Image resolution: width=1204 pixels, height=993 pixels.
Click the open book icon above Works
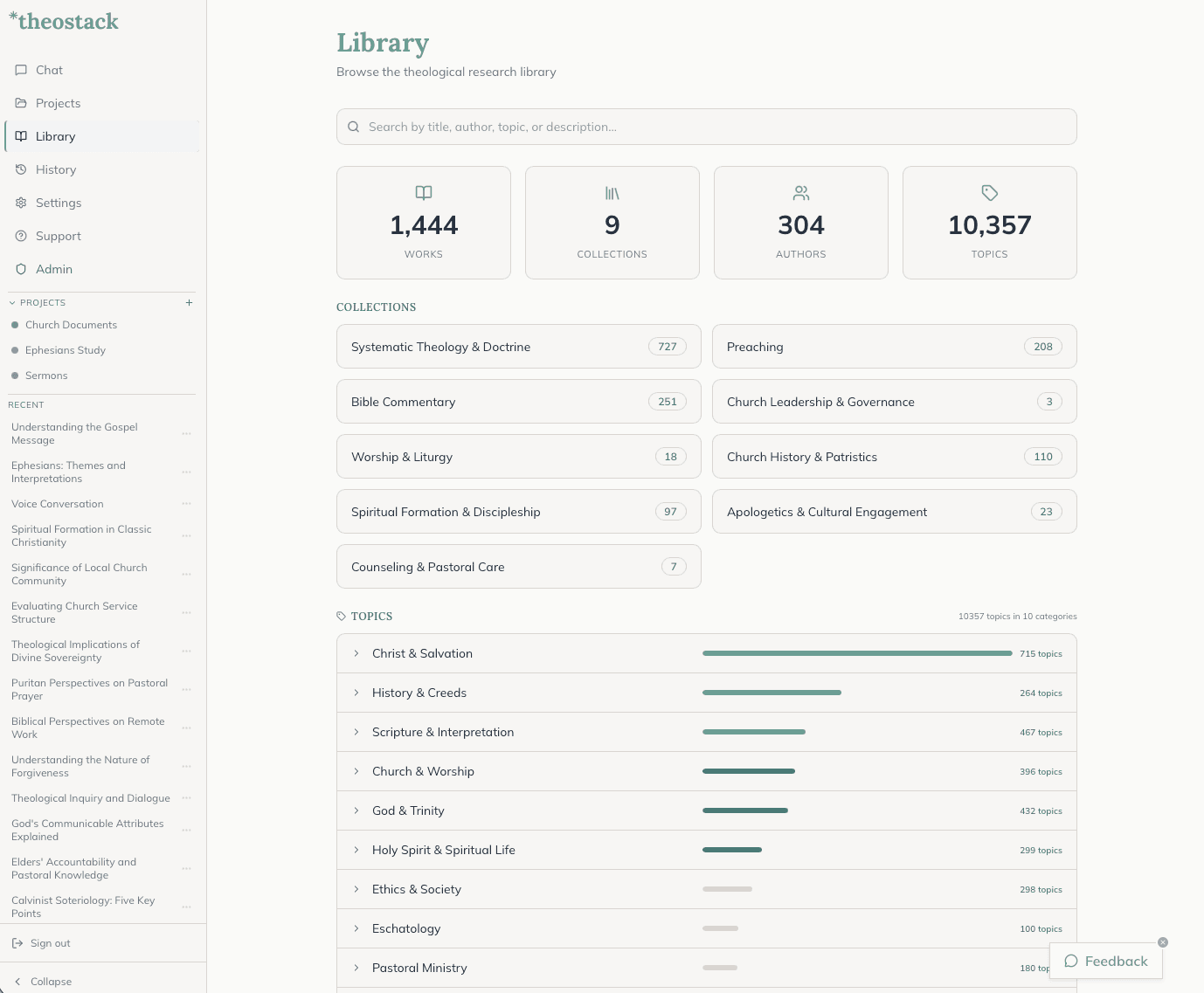tap(424, 192)
